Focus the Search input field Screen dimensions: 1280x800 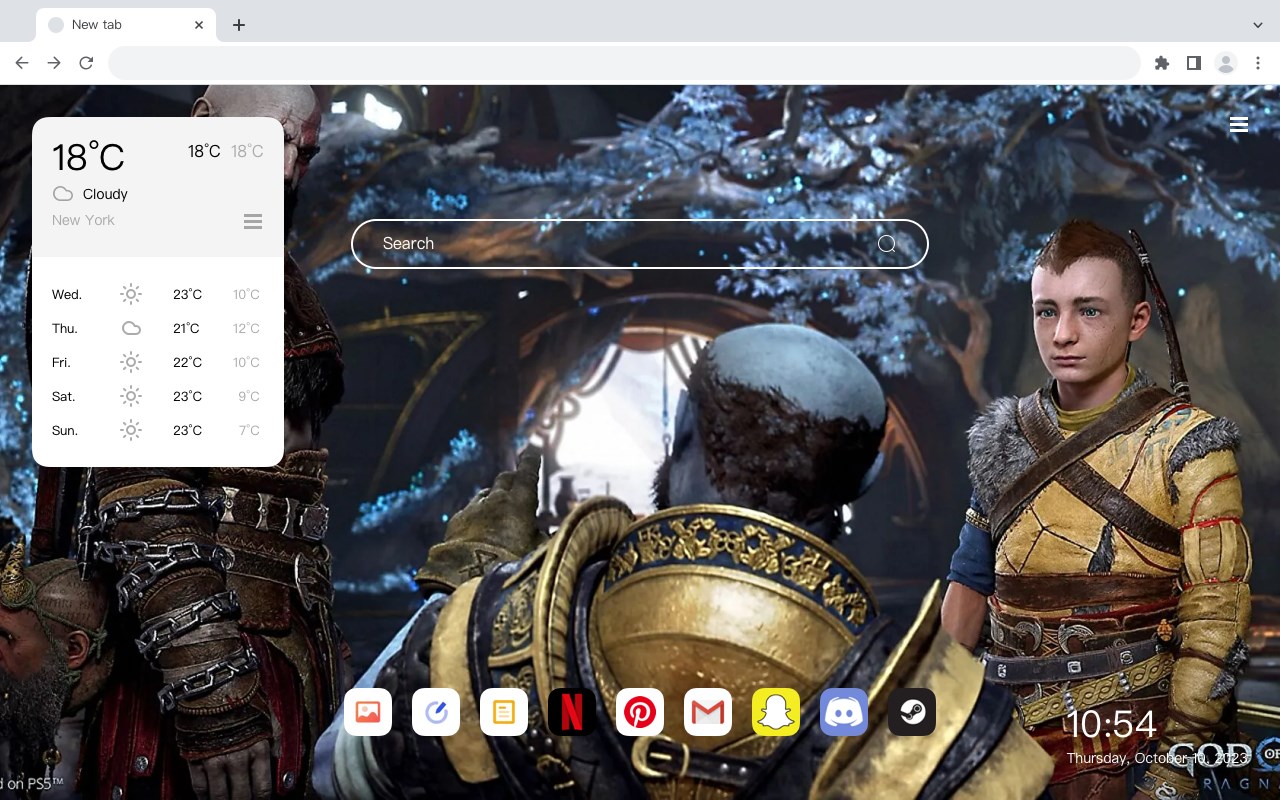(640, 244)
